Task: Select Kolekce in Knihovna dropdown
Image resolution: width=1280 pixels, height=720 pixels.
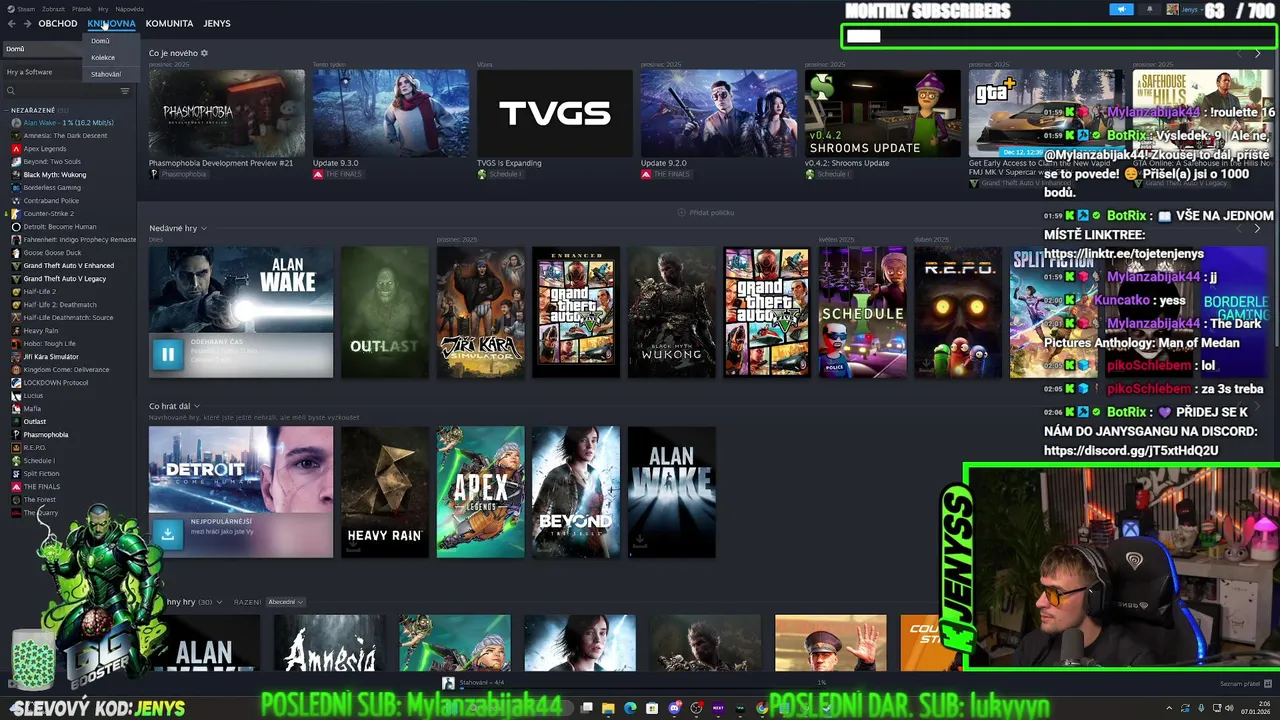Action: click(103, 57)
